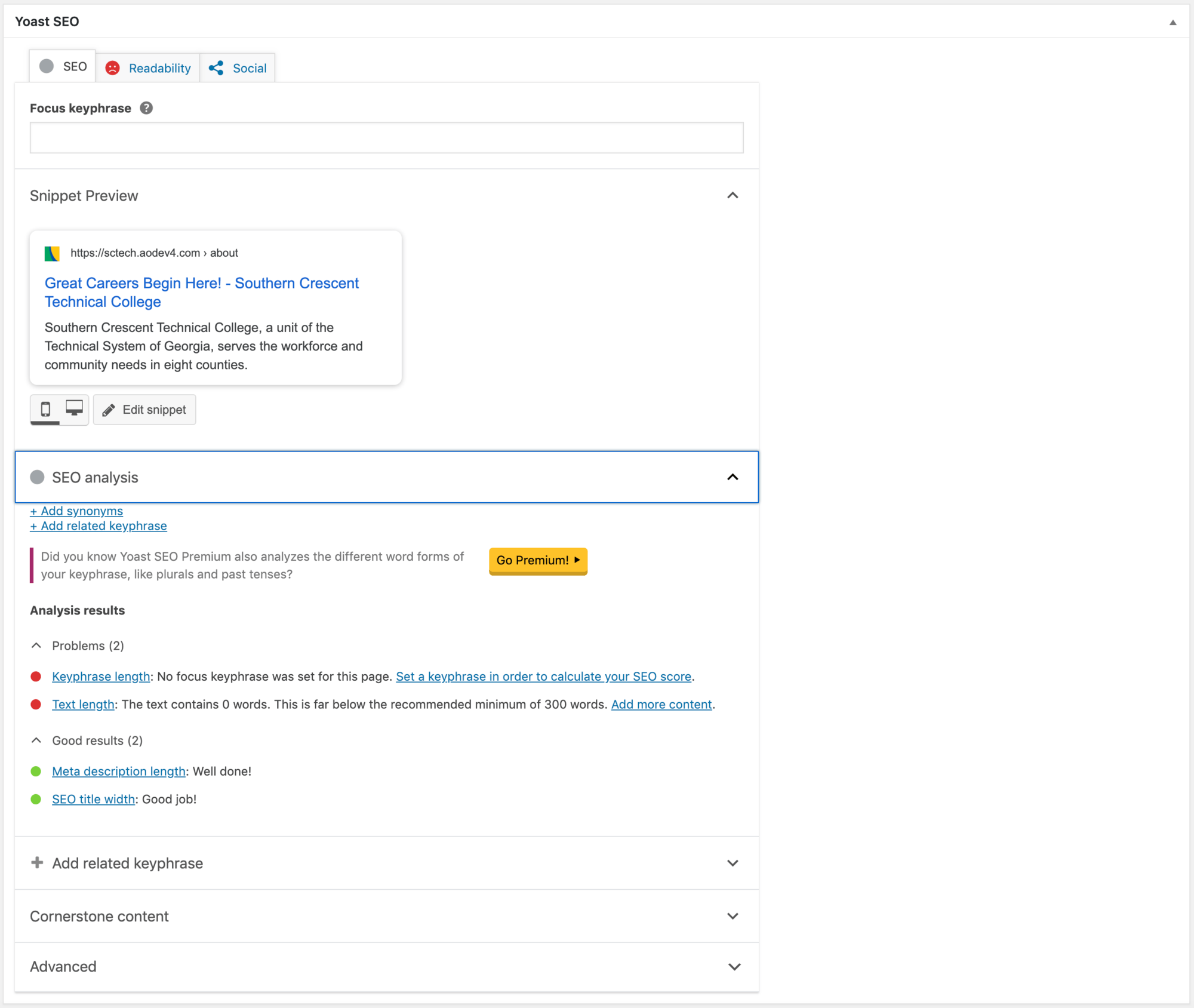The image size is (1194, 1008).
Task: Switch to the Readability tab
Action: coord(147,68)
